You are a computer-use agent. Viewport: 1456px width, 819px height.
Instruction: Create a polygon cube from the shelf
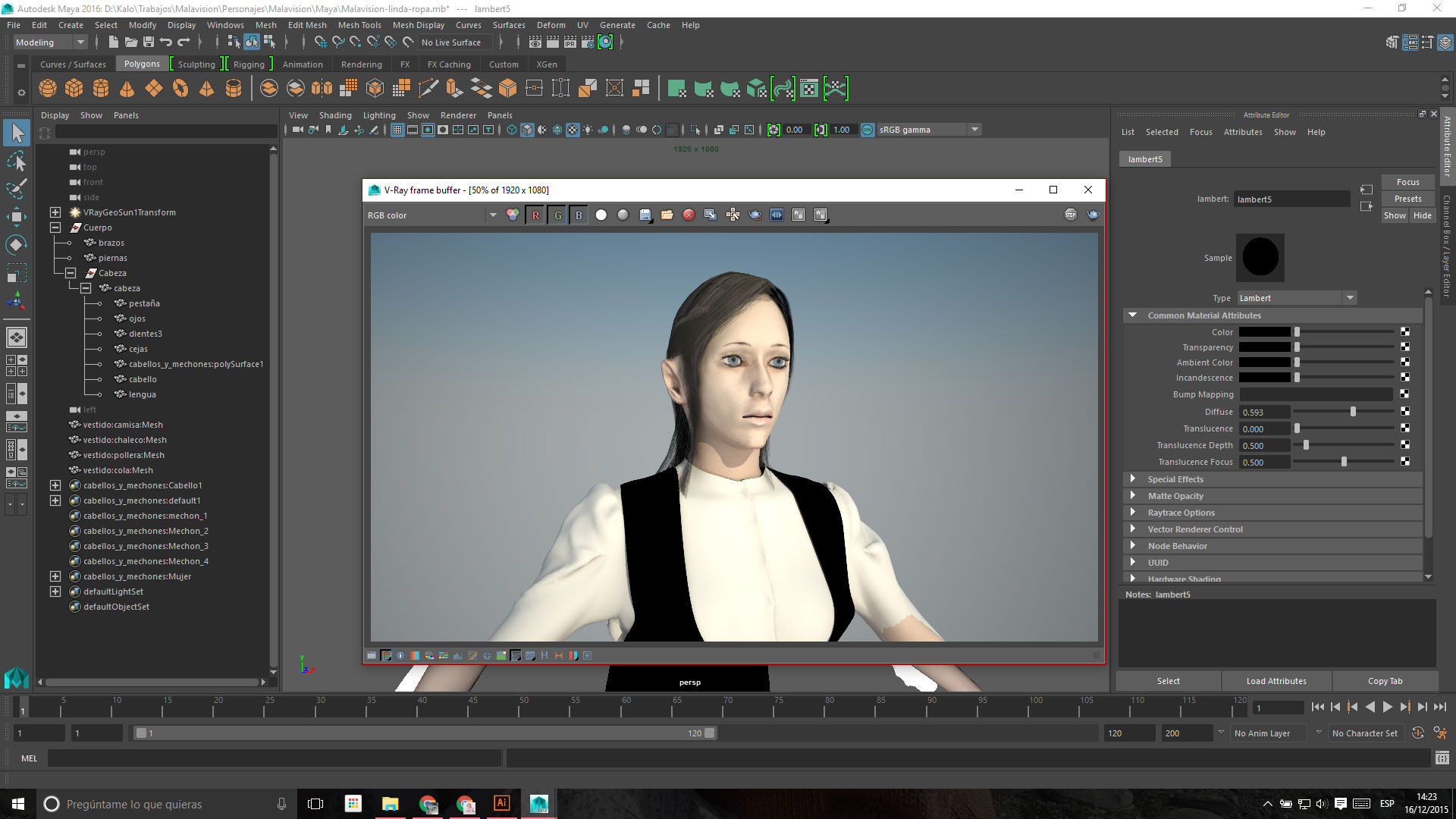pos(74,89)
